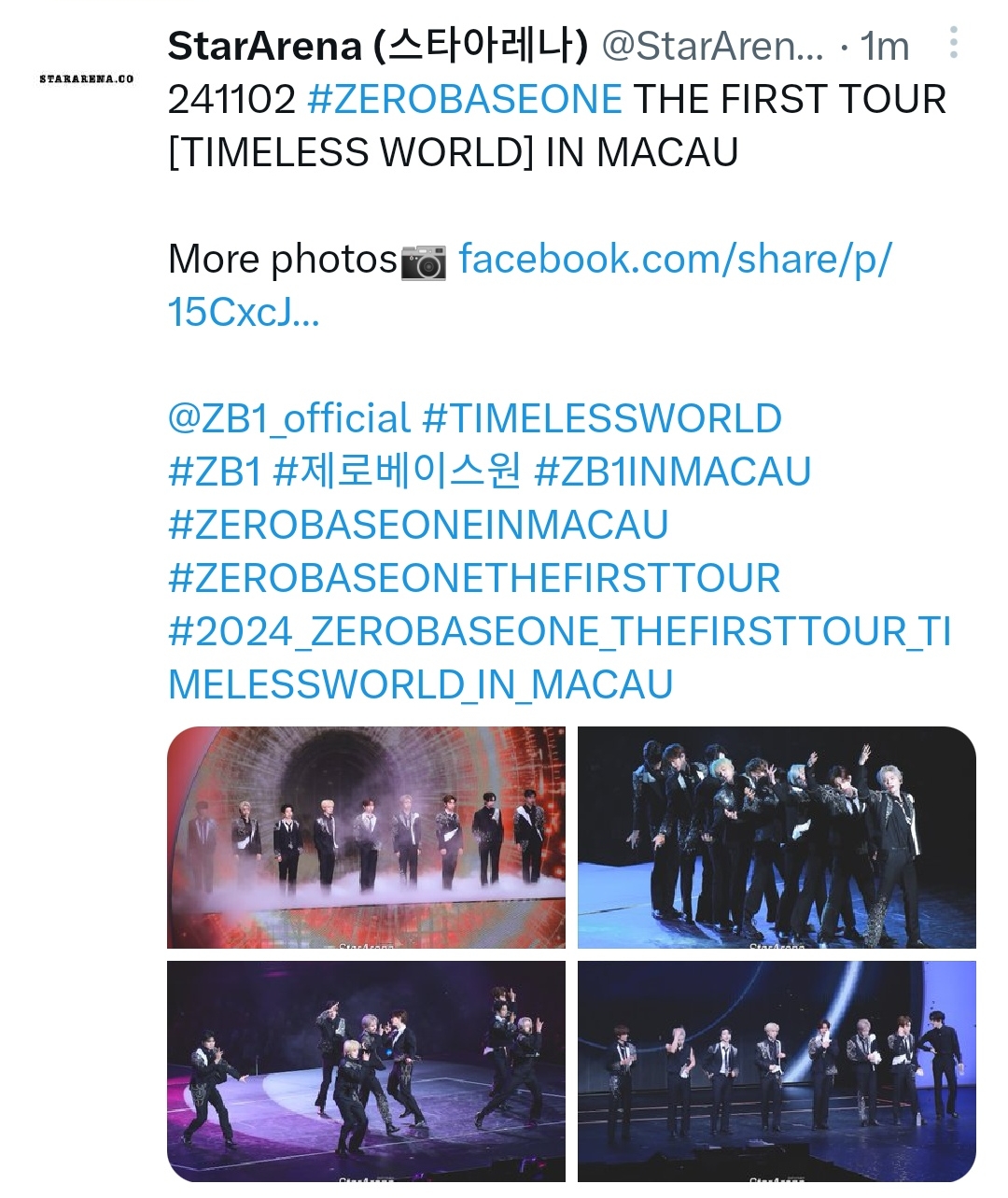Tap the StarArena profile avatar logo
1008x1198 pixels.
[x=87, y=79]
